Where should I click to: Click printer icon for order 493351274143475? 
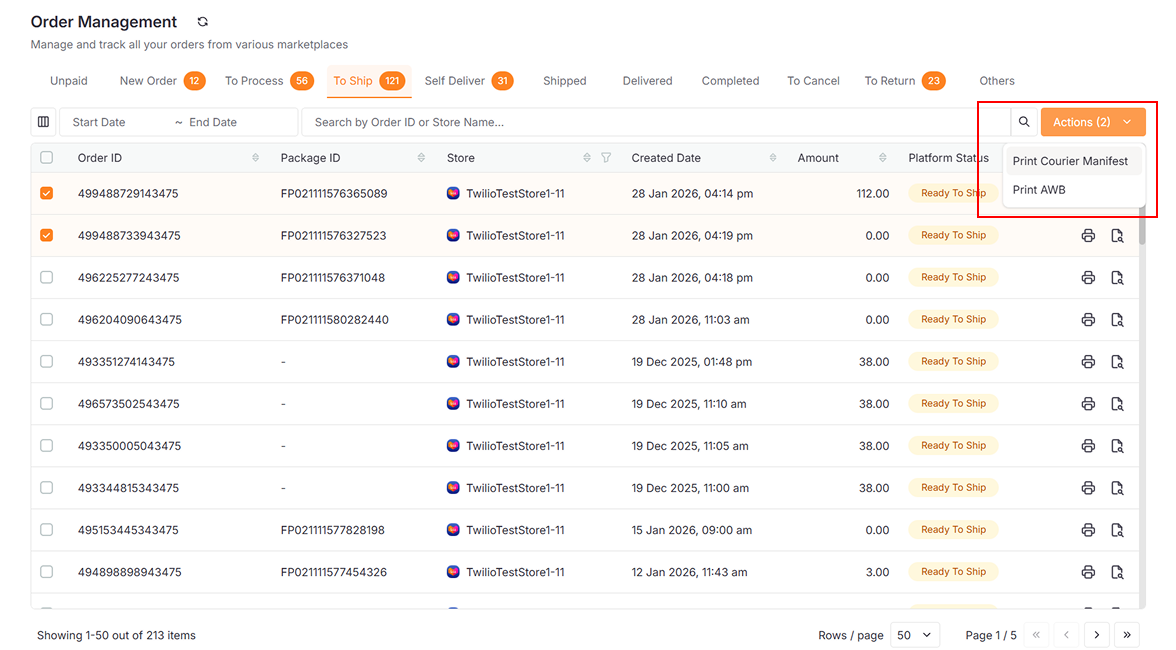click(x=1088, y=362)
